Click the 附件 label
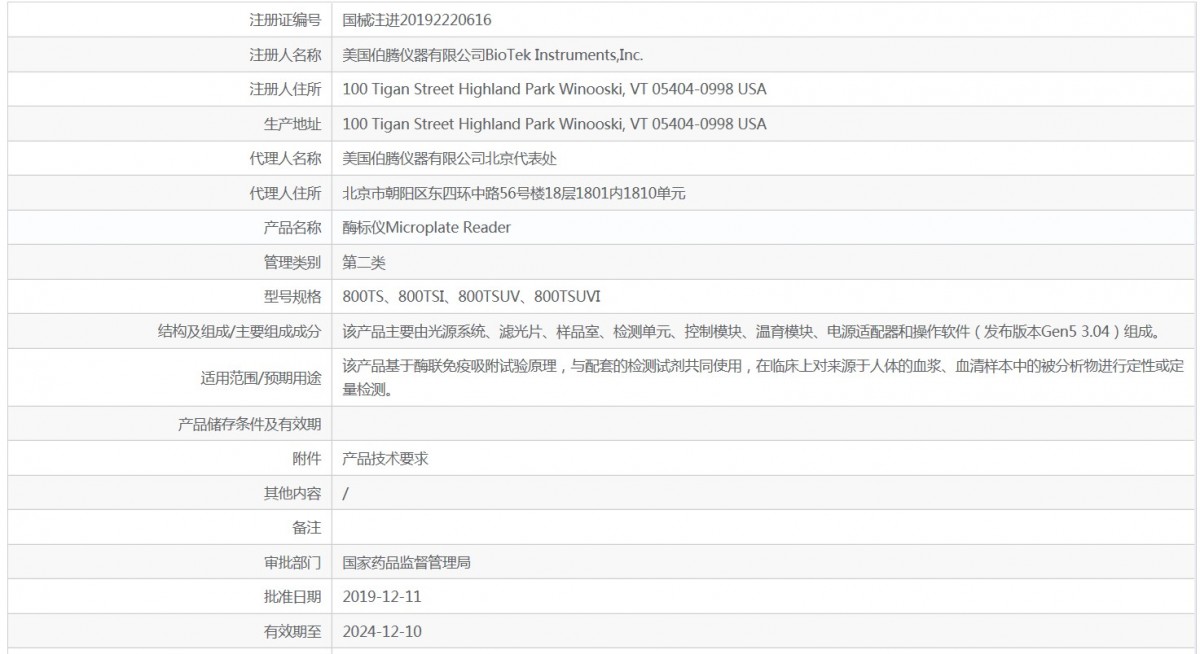 [307, 459]
